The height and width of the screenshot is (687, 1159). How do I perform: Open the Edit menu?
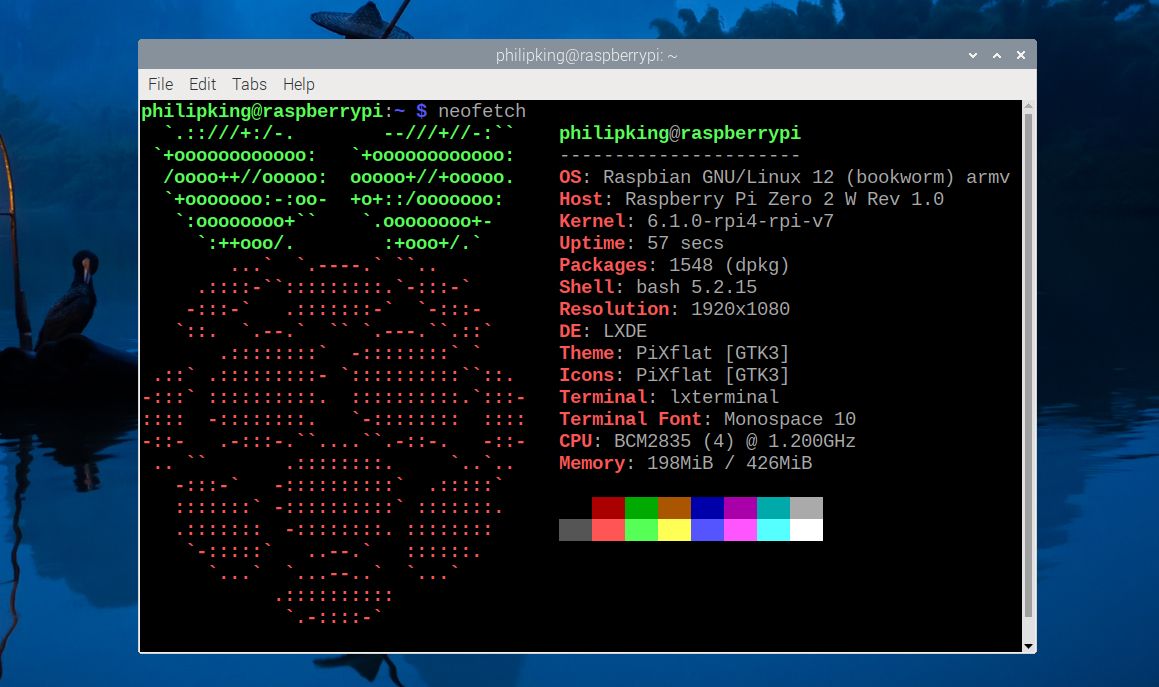pos(202,84)
